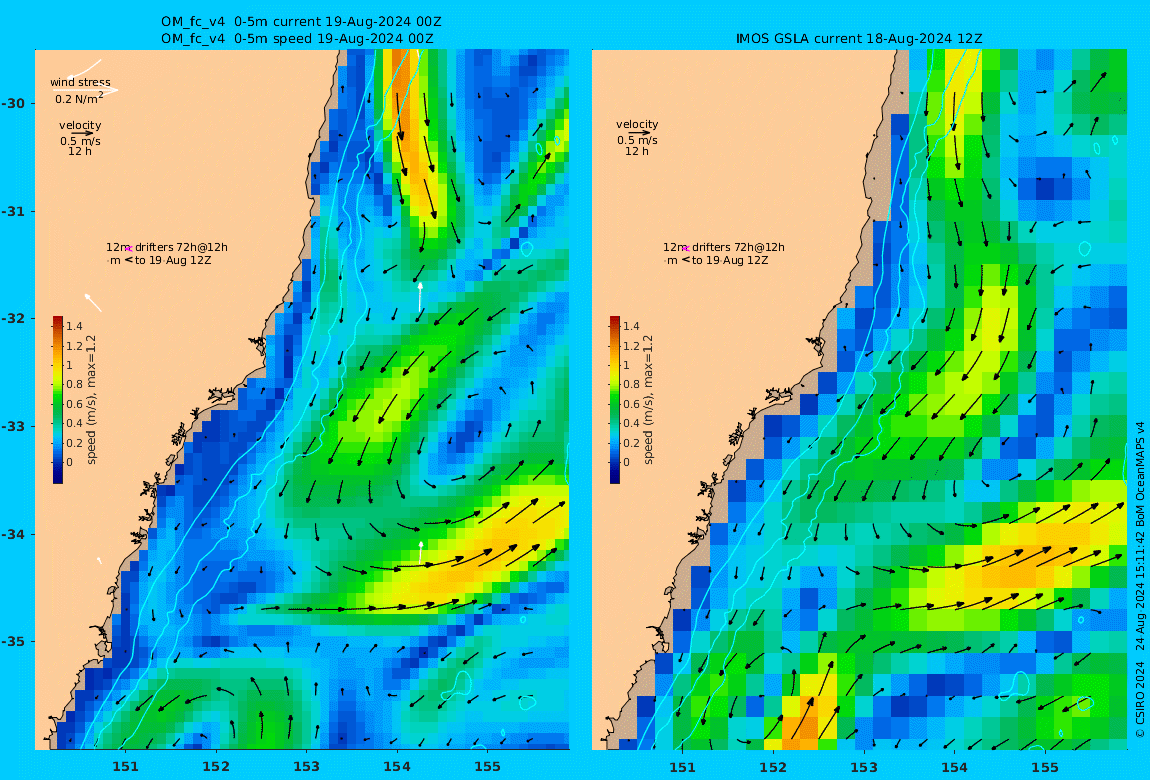Click the white upward arrow near 154, -32 in left map
Screen dimensions: 1150x780
pyautogui.click(x=420, y=296)
